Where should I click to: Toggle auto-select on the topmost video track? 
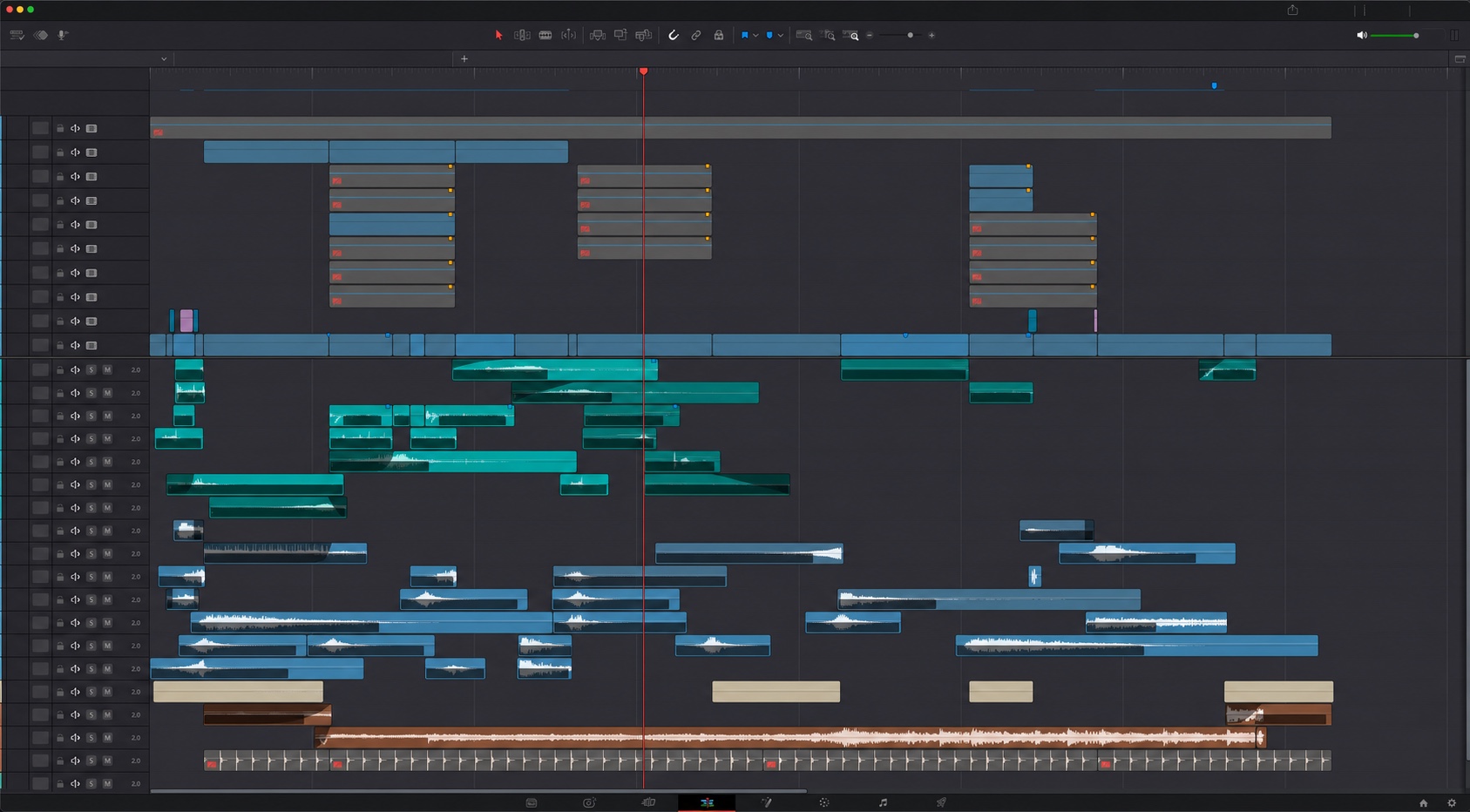tap(75, 128)
